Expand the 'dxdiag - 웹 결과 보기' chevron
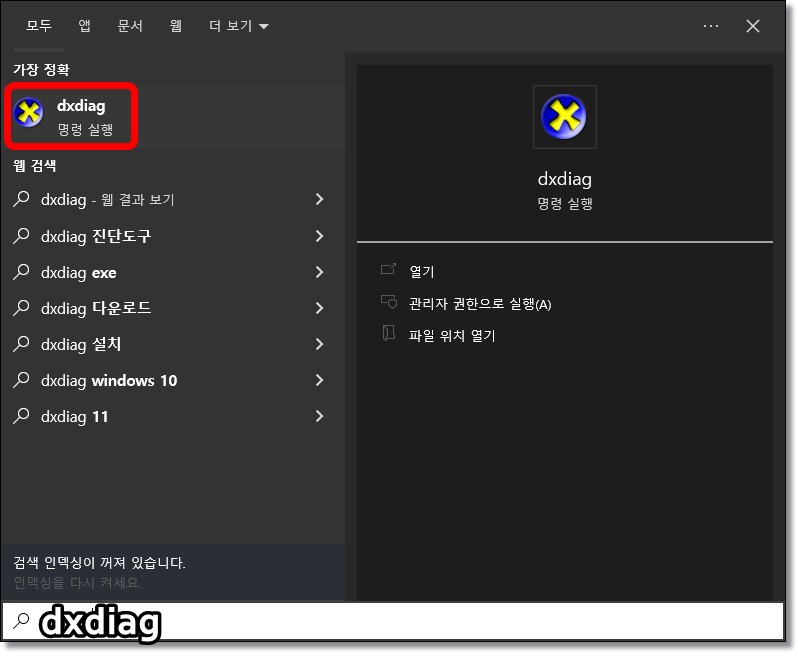 pos(320,199)
